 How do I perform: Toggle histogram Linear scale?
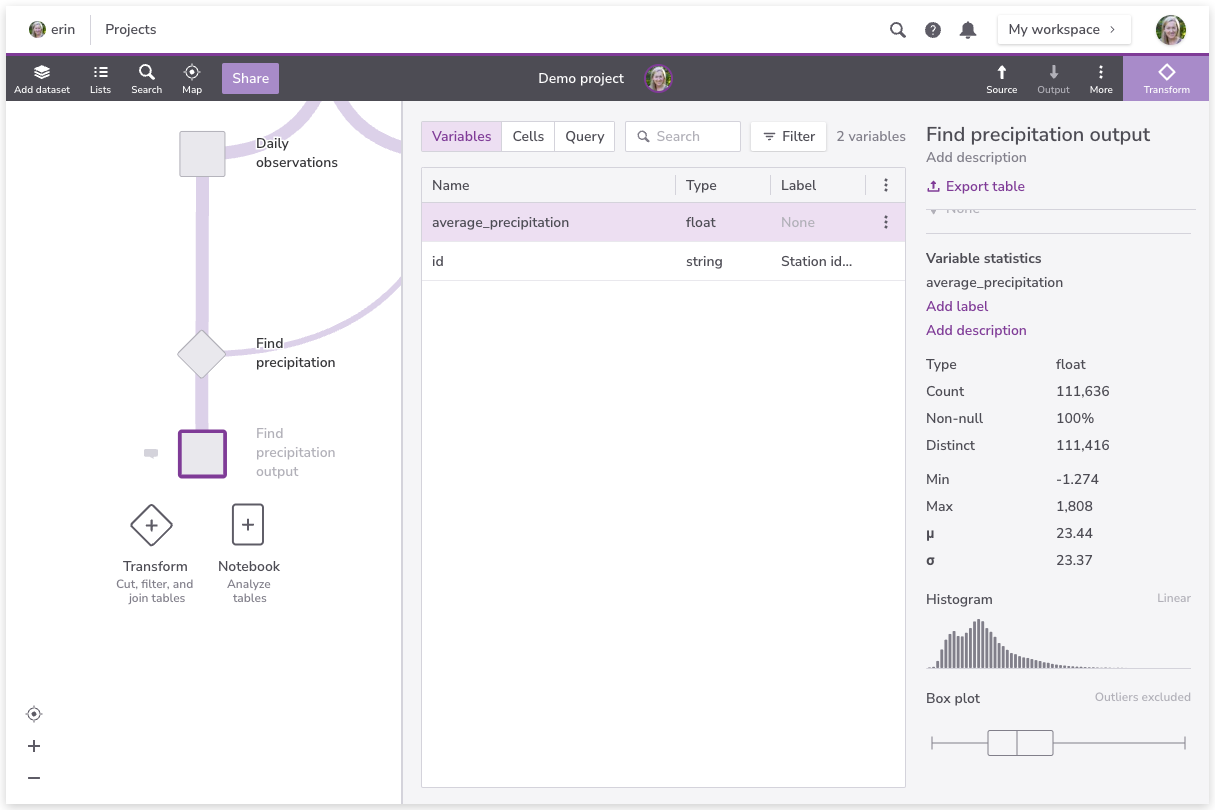pyautogui.click(x=1173, y=598)
